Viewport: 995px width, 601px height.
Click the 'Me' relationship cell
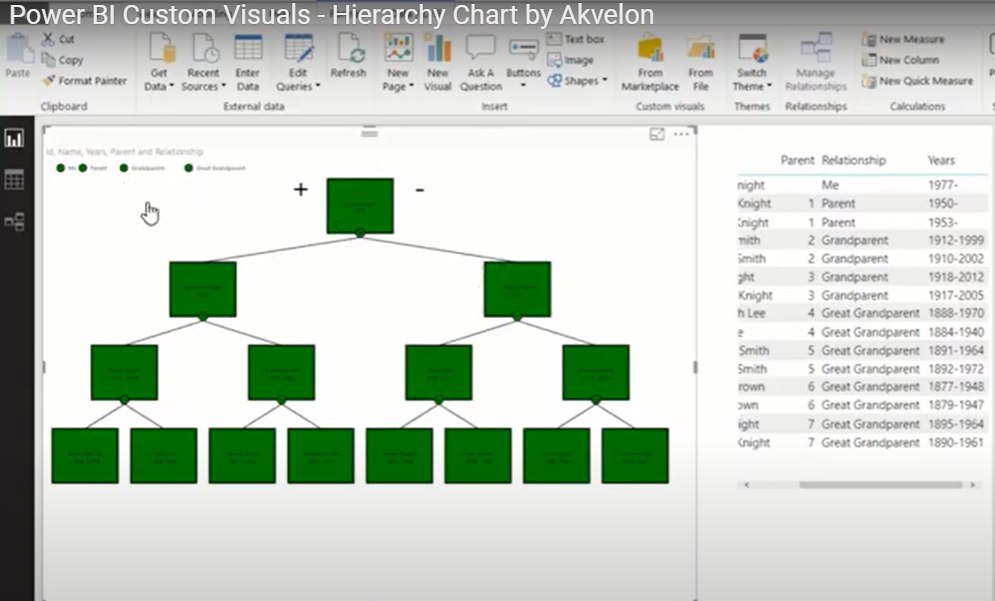[830, 185]
